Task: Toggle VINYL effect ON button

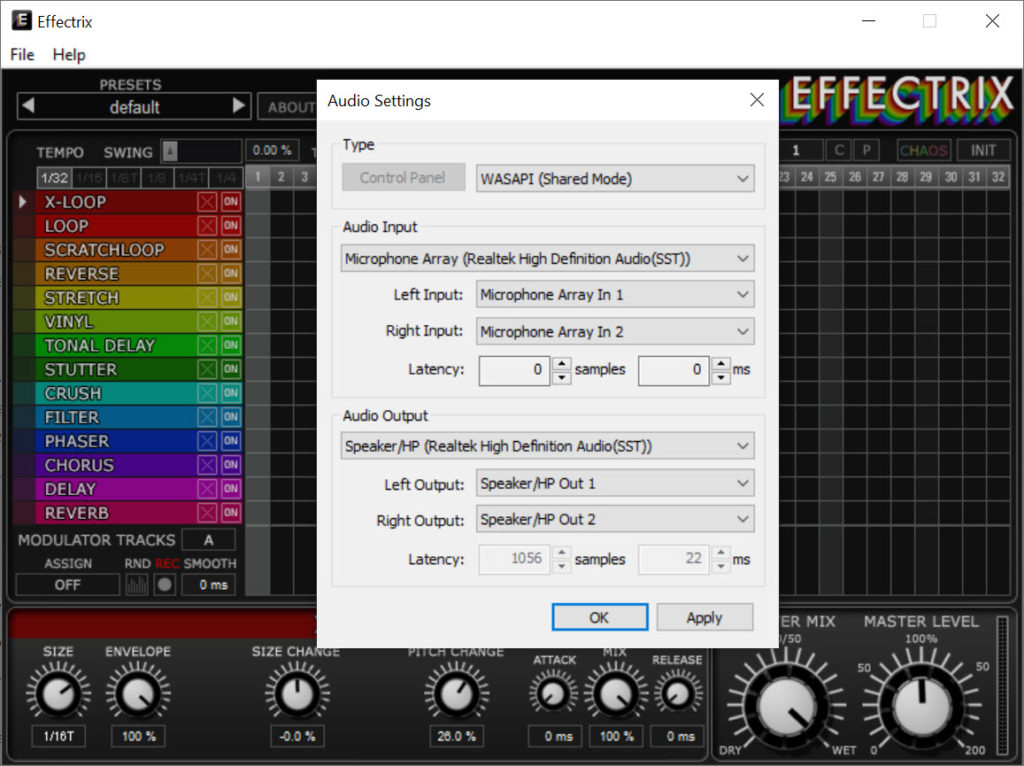Action: pyautogui.click(x=231, y=321)
